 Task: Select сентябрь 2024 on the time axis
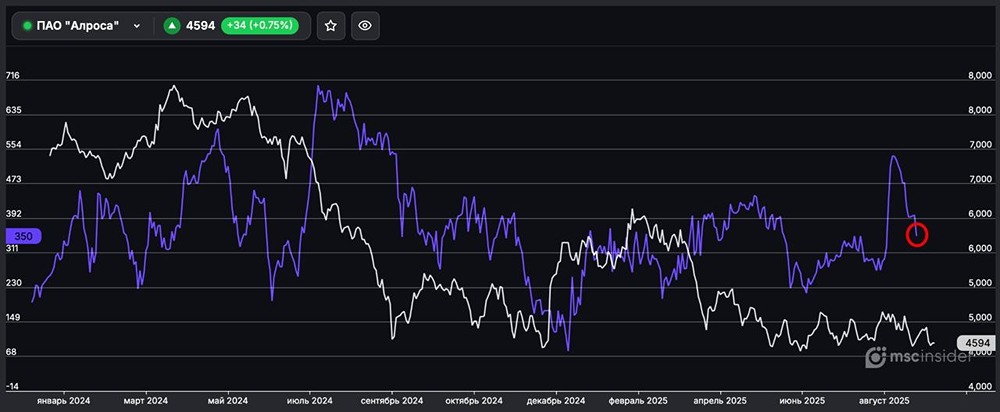click(x=392, y=401)
